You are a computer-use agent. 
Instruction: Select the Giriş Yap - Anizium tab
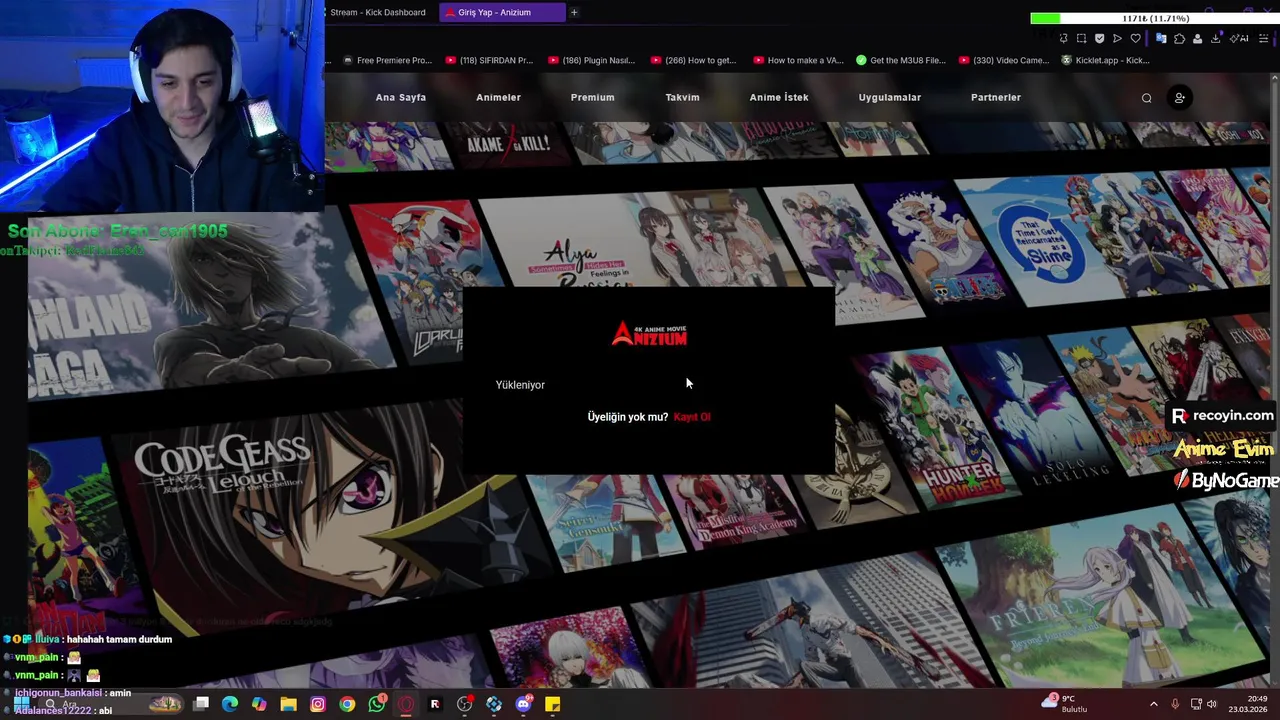(502, 12)
